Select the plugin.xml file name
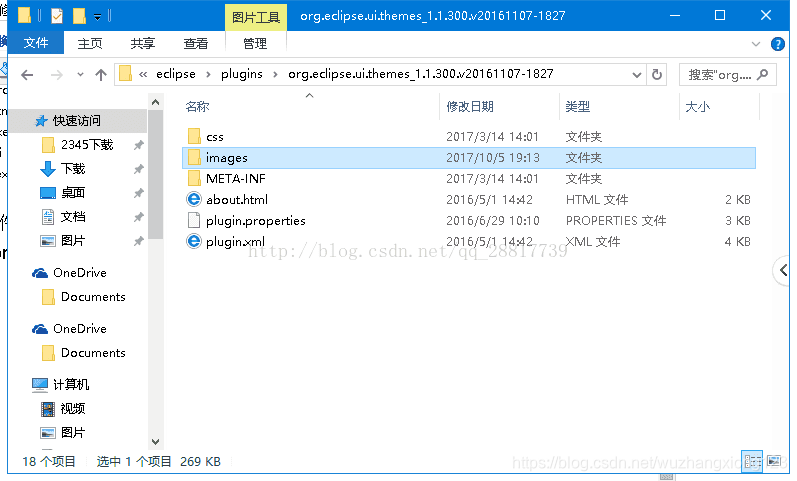The image size is (797, 481). (x=235, y=242)
